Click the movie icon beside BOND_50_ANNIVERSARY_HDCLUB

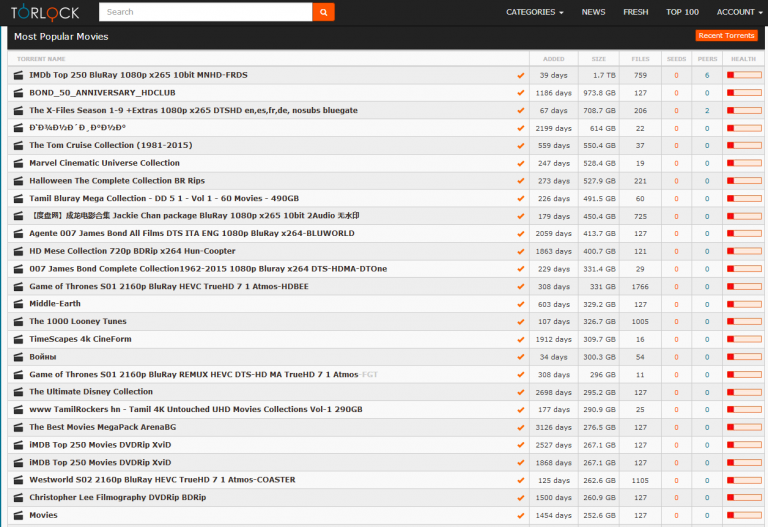(18, 93)
